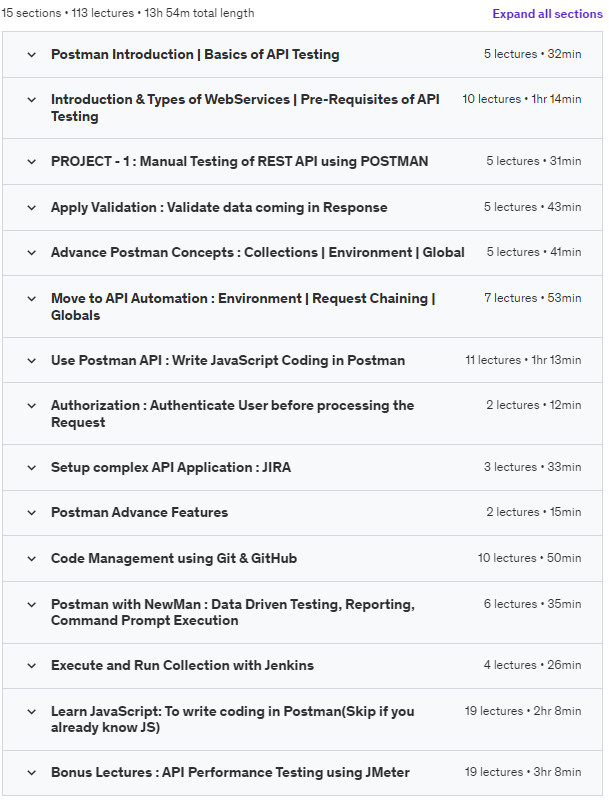Viewport: 609px width, 800px height.
Task: Expand chevron beside Apply Validation section
Action: pos(32,208)
